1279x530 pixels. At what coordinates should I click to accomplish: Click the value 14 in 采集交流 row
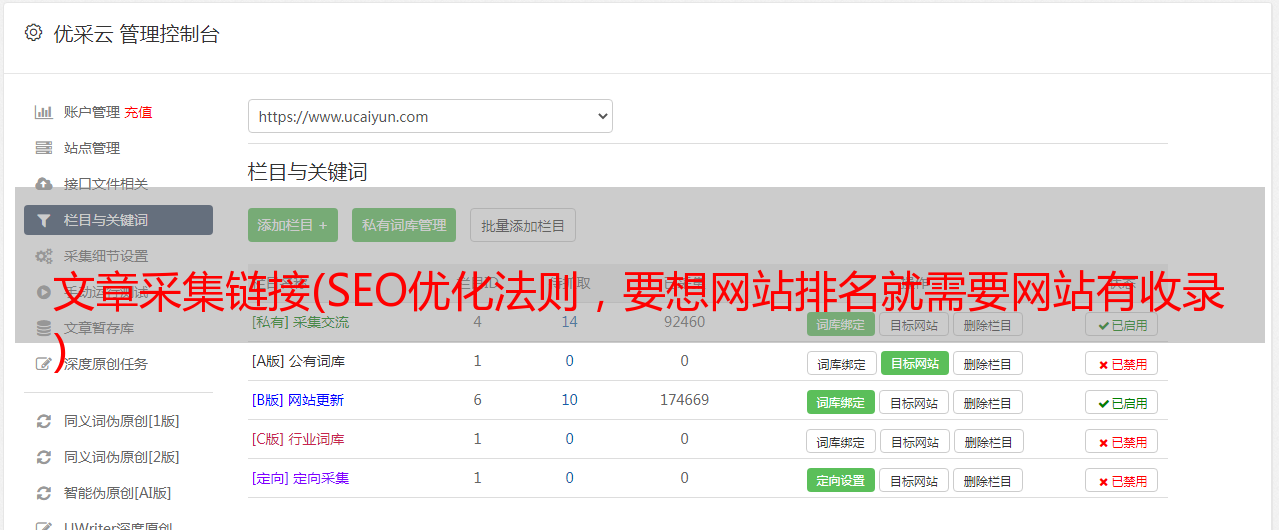coord(570,322)
